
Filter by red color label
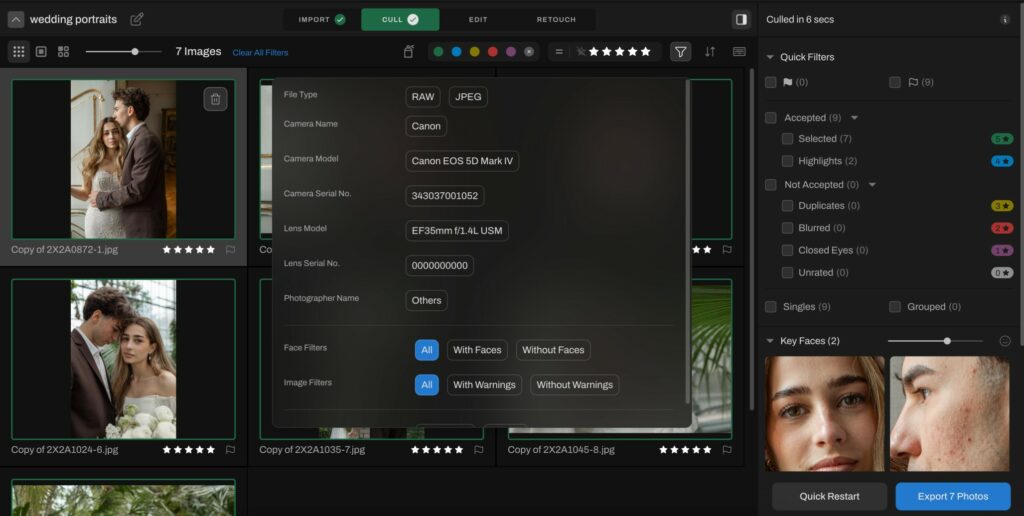click(x=493, y=52)
